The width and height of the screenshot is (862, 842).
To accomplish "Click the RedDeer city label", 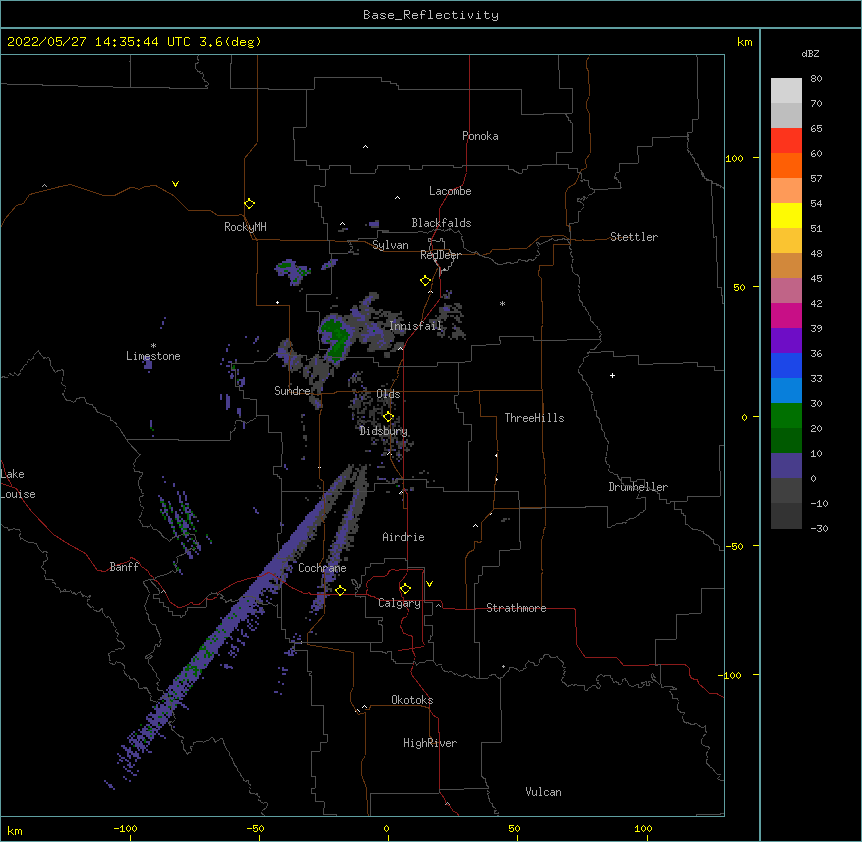I will (440, 255).
